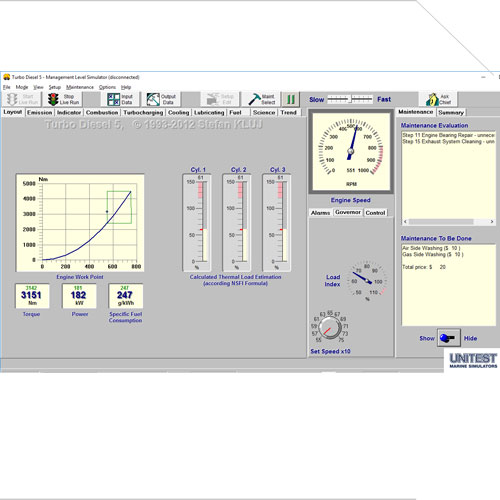
Task: Click the Maintenance Evaluation horizontal scrollbar thumb
Action: tap(441, 222)
